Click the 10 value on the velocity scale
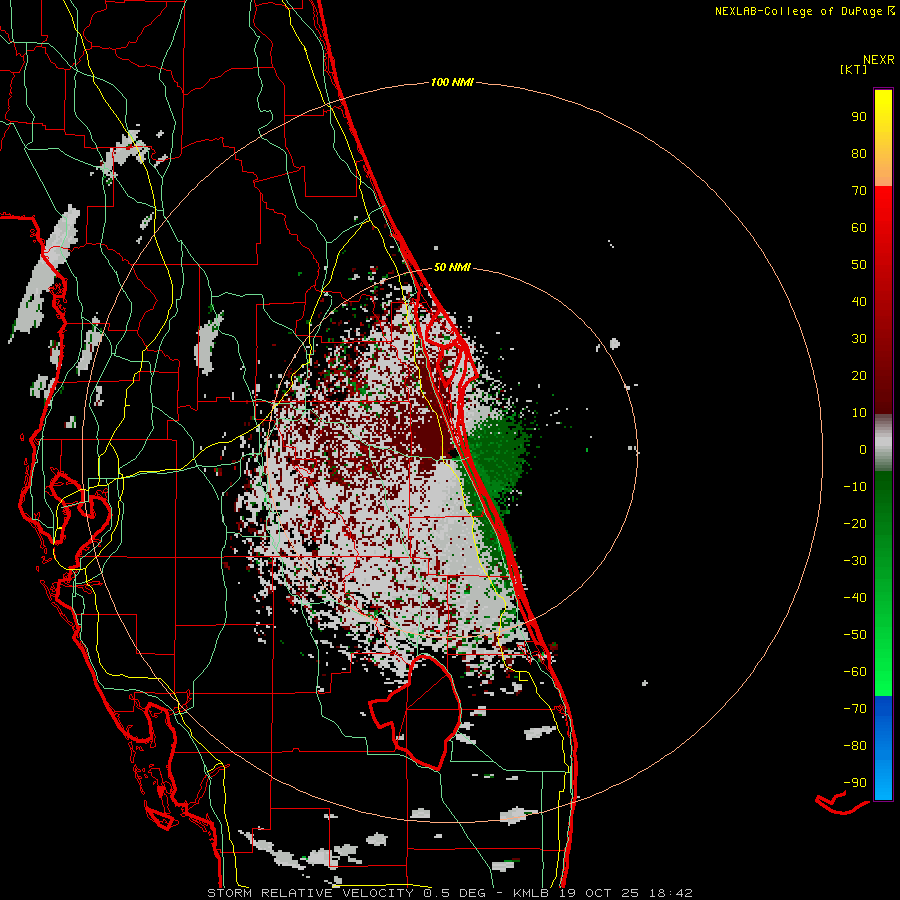 (x=859, y=412)
